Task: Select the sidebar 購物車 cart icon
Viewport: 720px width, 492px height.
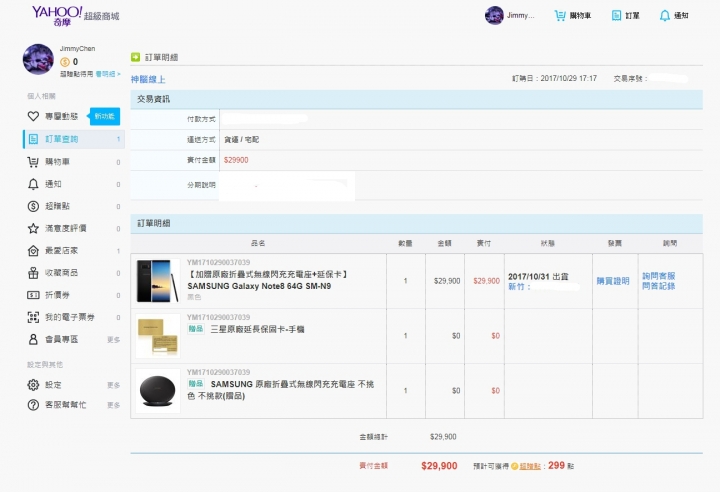Action: click(33, 162)
